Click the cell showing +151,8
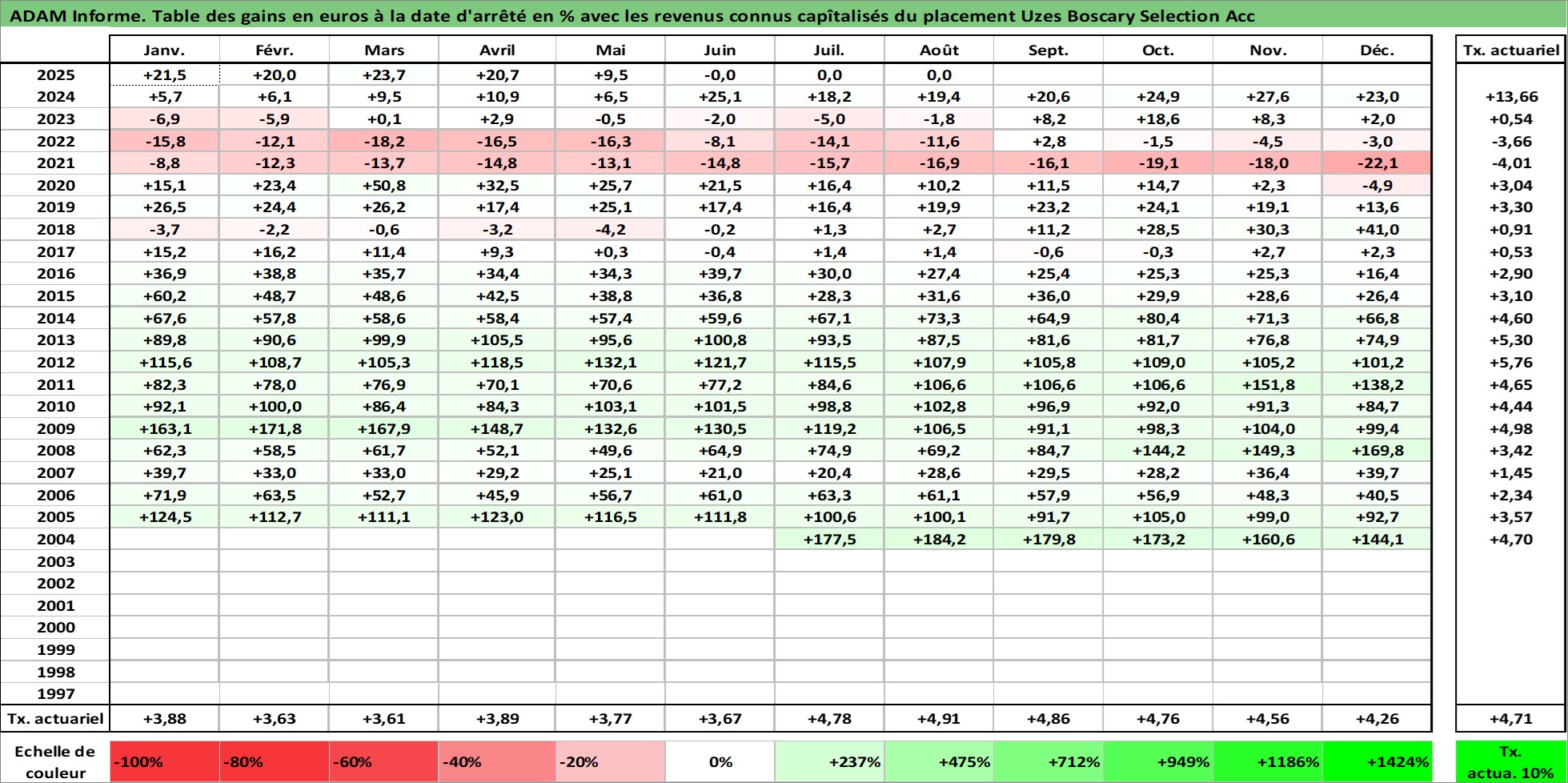The width and height of the screenshot is (1568, 783). point(1268,384)
